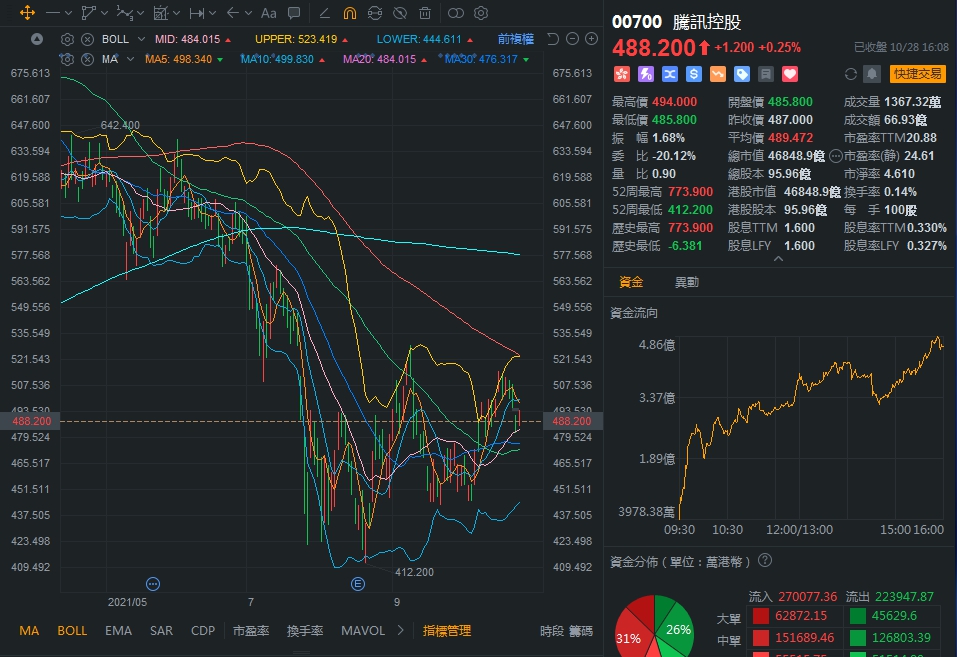Select the comment bubble note tool

click(294, 13)
